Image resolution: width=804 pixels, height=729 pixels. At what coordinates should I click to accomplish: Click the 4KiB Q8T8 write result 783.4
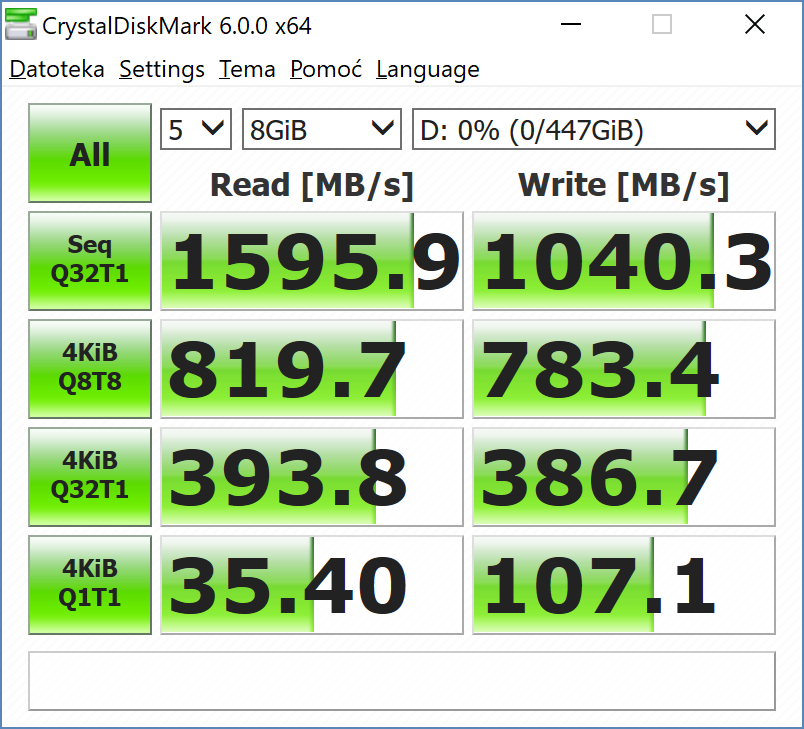coord(624,369)
